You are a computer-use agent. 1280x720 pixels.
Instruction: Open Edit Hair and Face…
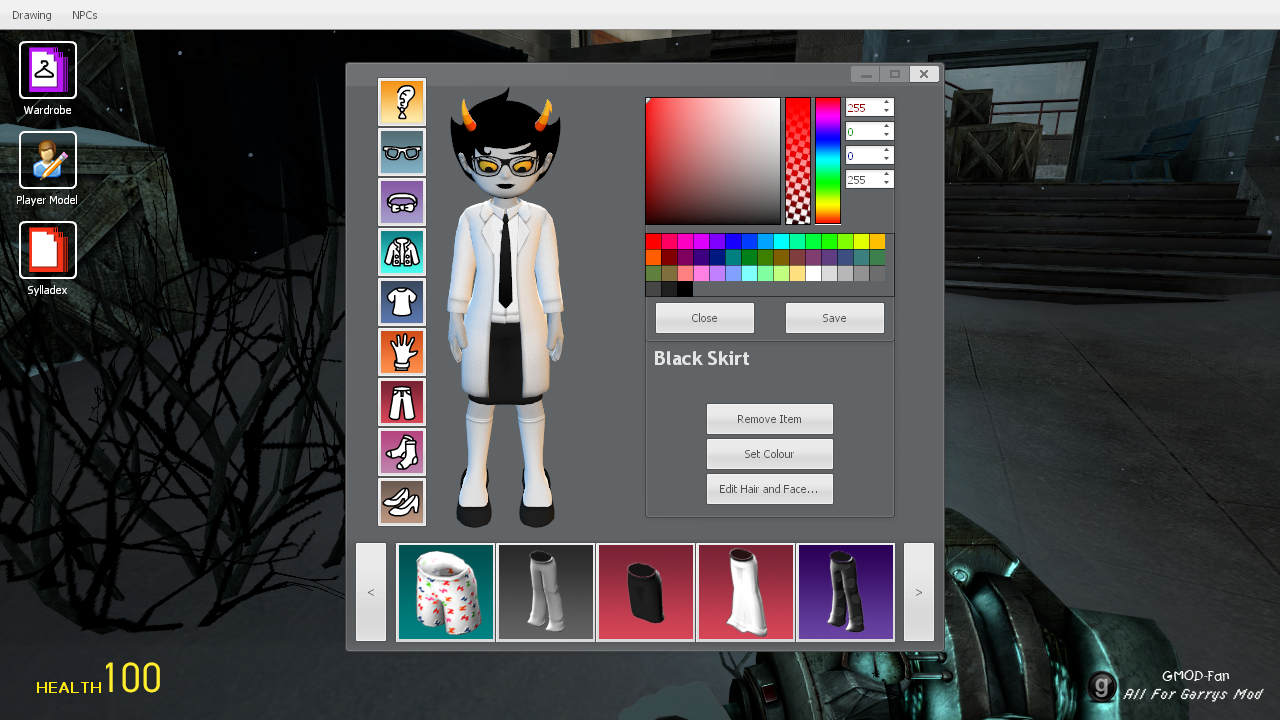tap(770, 489)
